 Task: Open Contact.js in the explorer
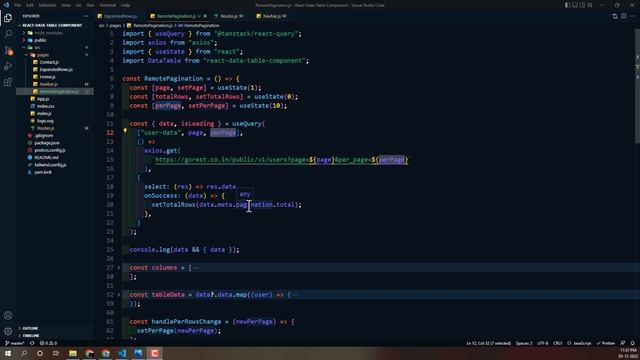pos(49,62)
